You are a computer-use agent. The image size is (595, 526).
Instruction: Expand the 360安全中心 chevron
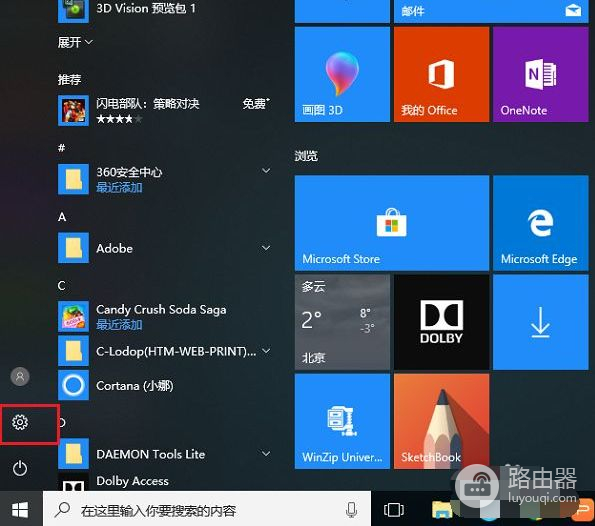[266, 171]
